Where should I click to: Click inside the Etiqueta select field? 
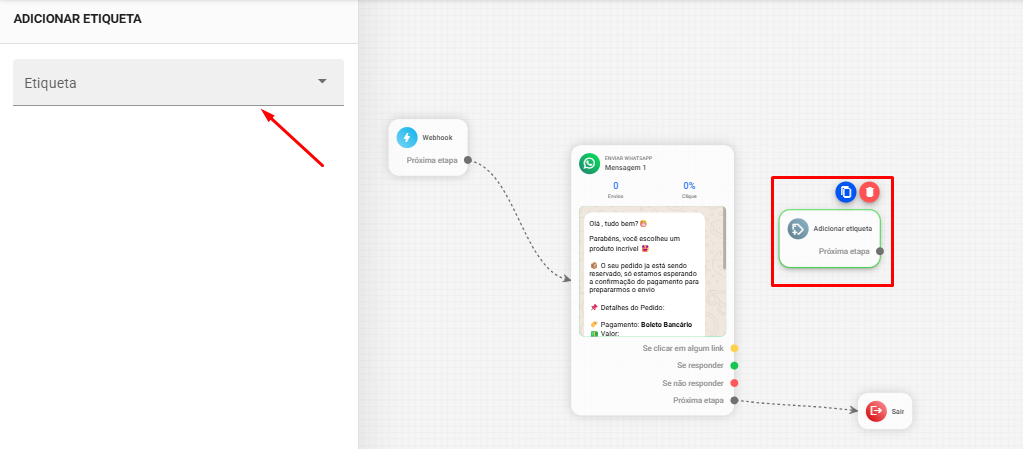[160, 83]
